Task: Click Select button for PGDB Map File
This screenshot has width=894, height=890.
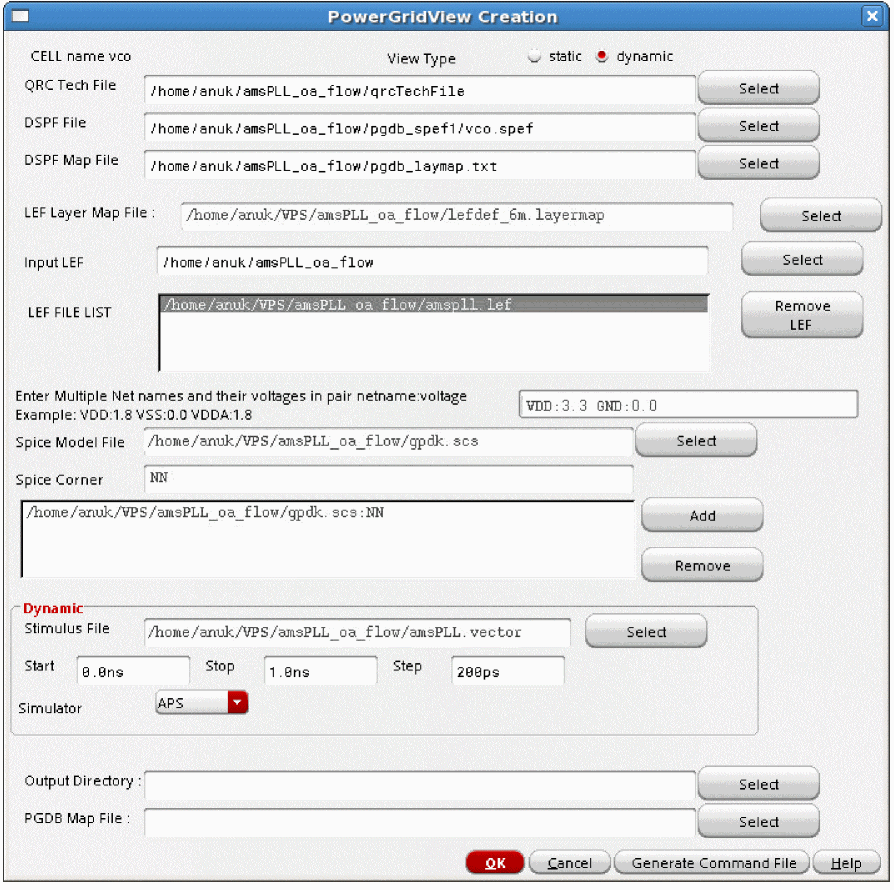Action: coord(758,822)
